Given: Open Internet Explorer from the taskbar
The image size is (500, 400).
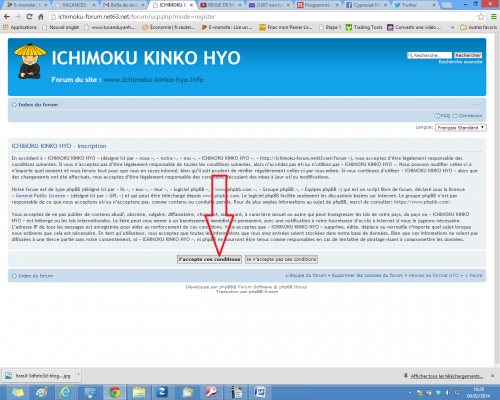Looking at the screenshot, I should coord(65,392).
